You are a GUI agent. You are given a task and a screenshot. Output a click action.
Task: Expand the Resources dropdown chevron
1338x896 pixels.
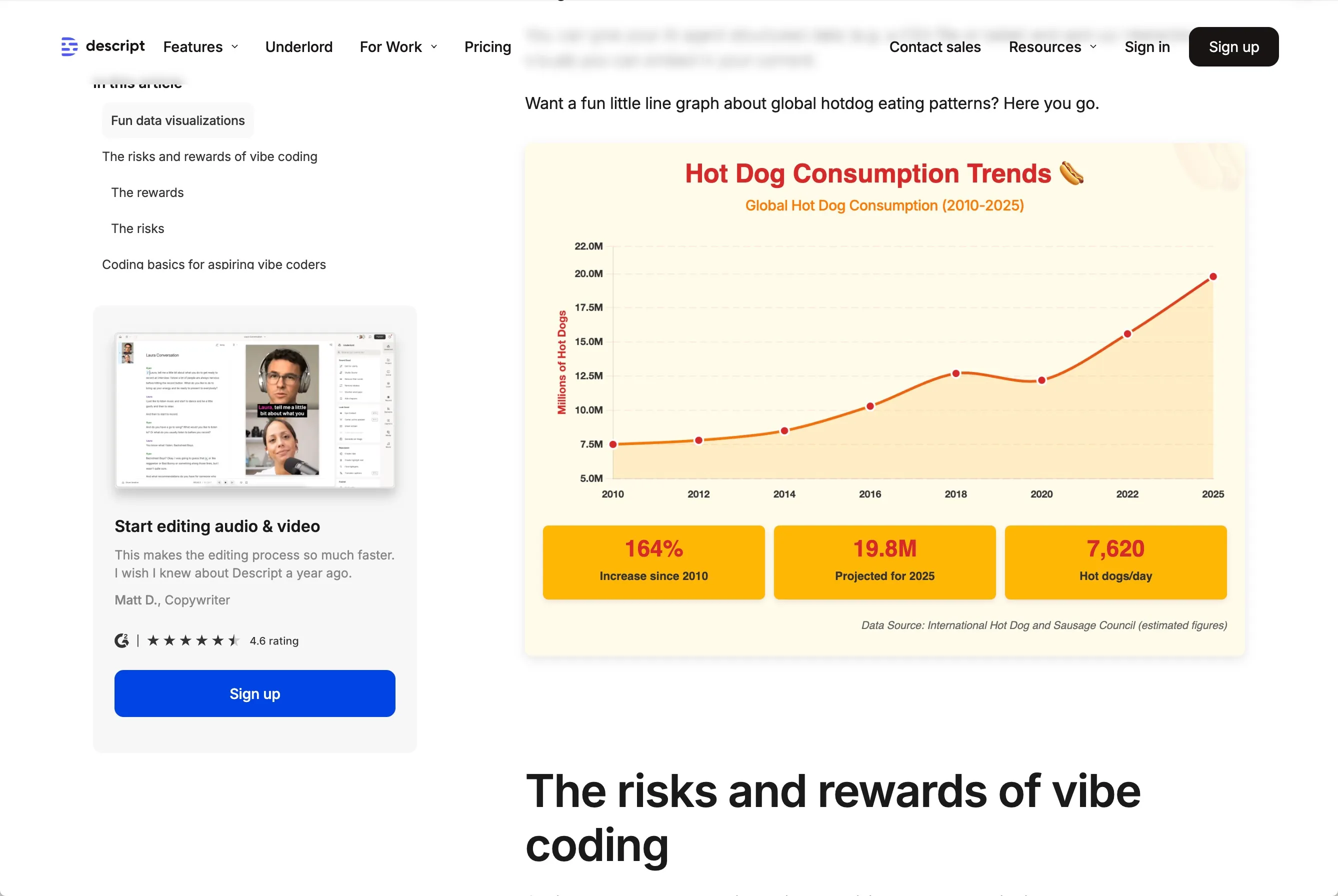point(1093,47)
